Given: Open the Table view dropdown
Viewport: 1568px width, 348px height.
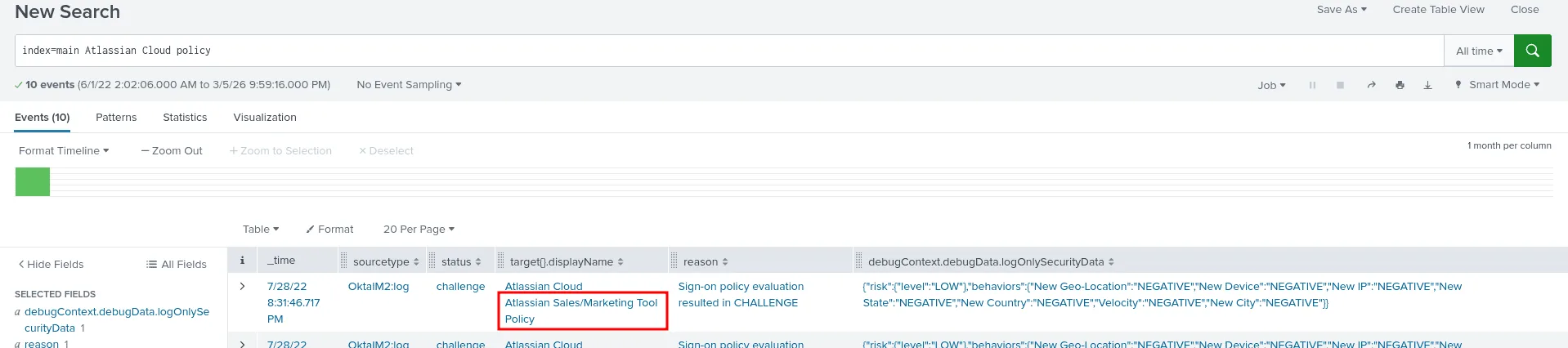Looking at the screenshot, I should pos(261,230).
